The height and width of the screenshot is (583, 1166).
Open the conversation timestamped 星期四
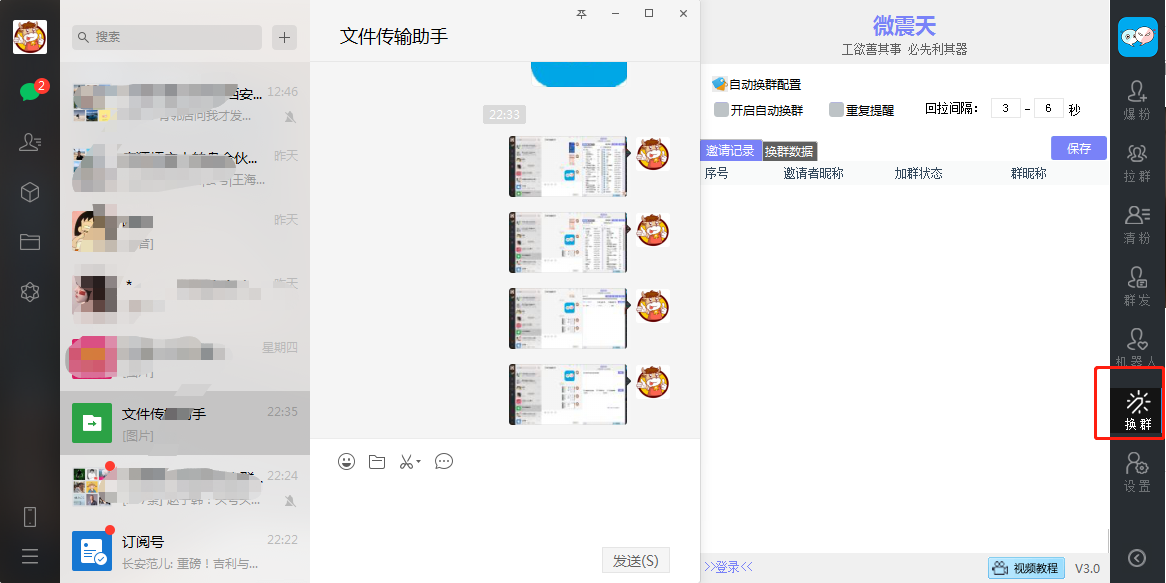tap(184, 359)
